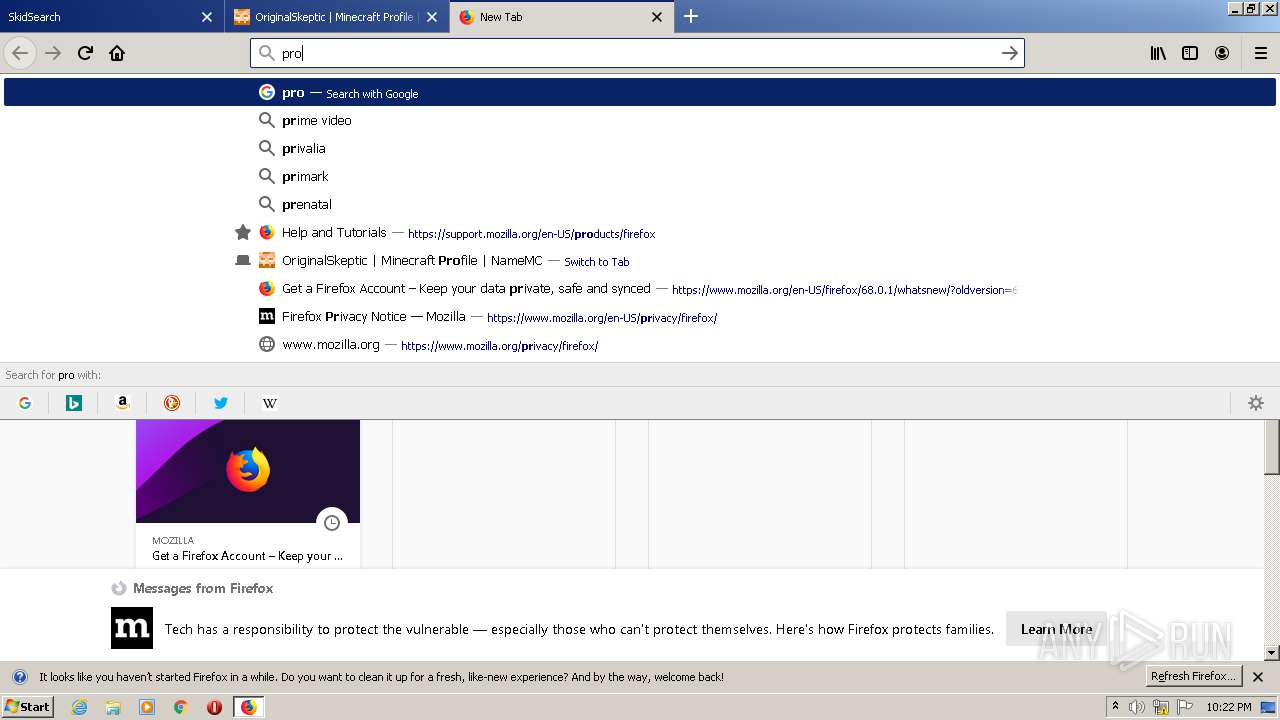
Task: Search with DuckDuckGo one-off engine icon
Action: [x=172, y=403]
